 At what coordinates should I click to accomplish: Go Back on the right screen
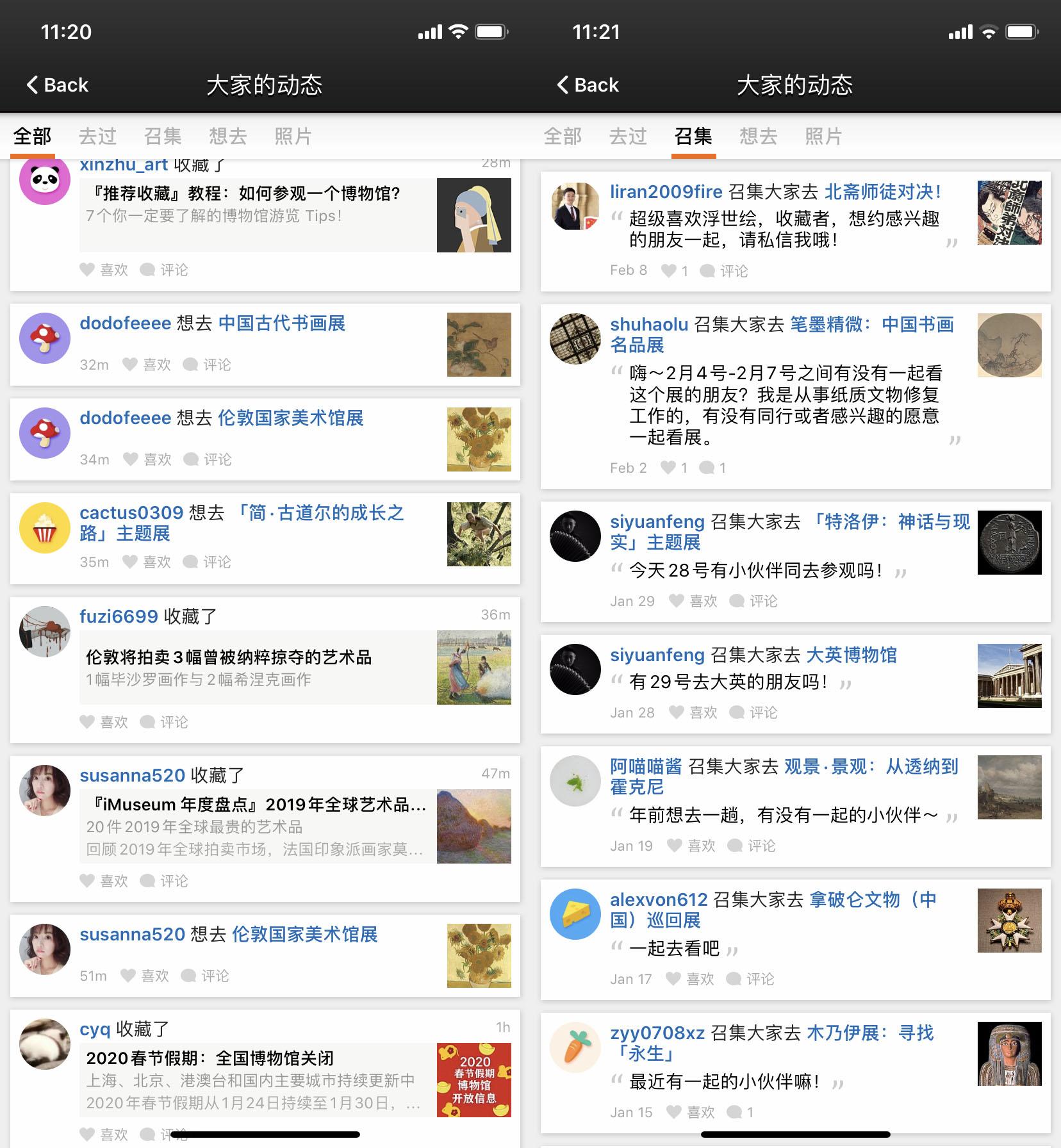(588, 85)
